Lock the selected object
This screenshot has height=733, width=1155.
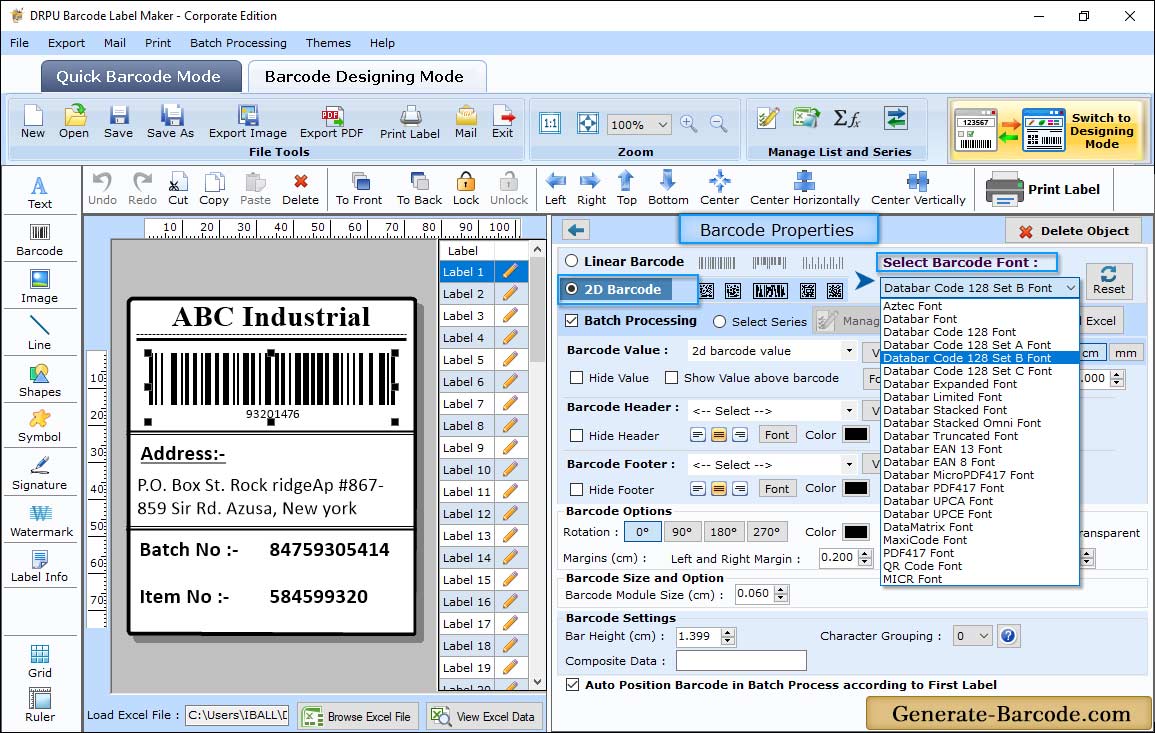pos(466,189)
